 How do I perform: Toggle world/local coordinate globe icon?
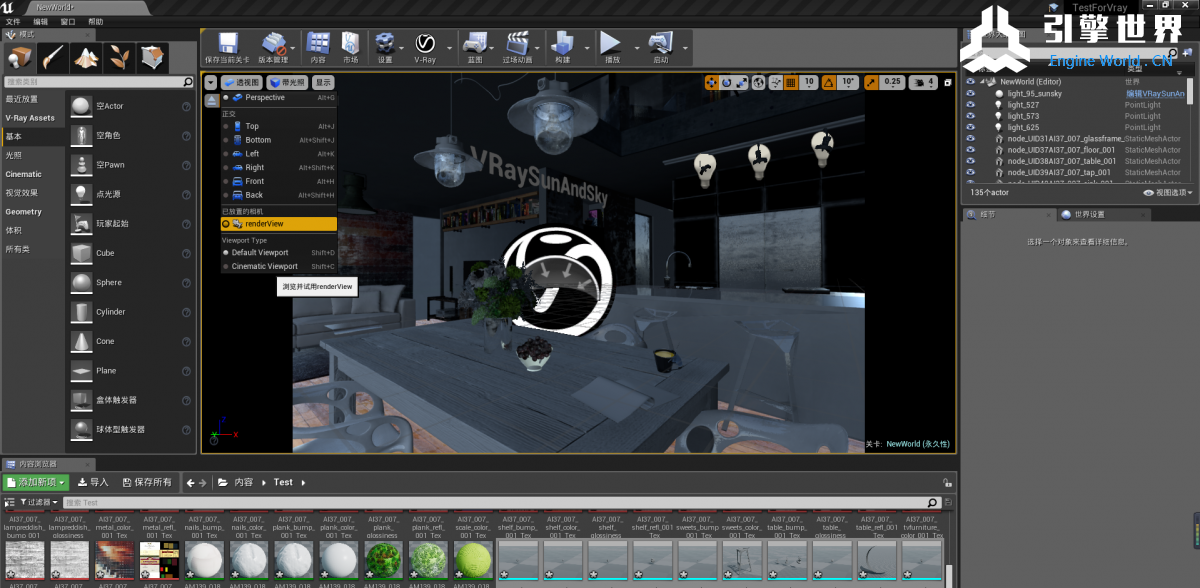tap(759, 82)
